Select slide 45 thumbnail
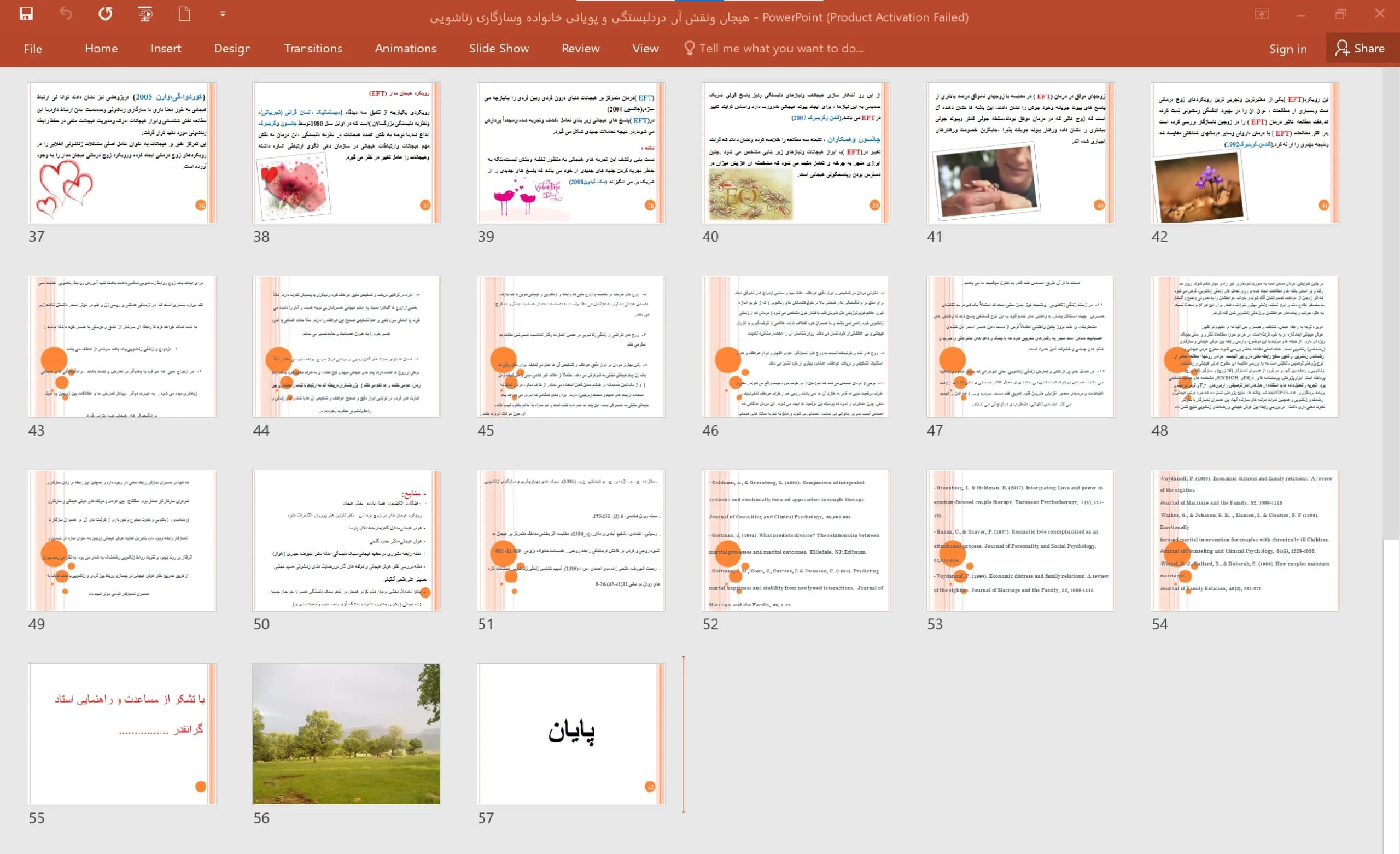The height and width of the screenshot is (854, 1400). click(571, 347)
